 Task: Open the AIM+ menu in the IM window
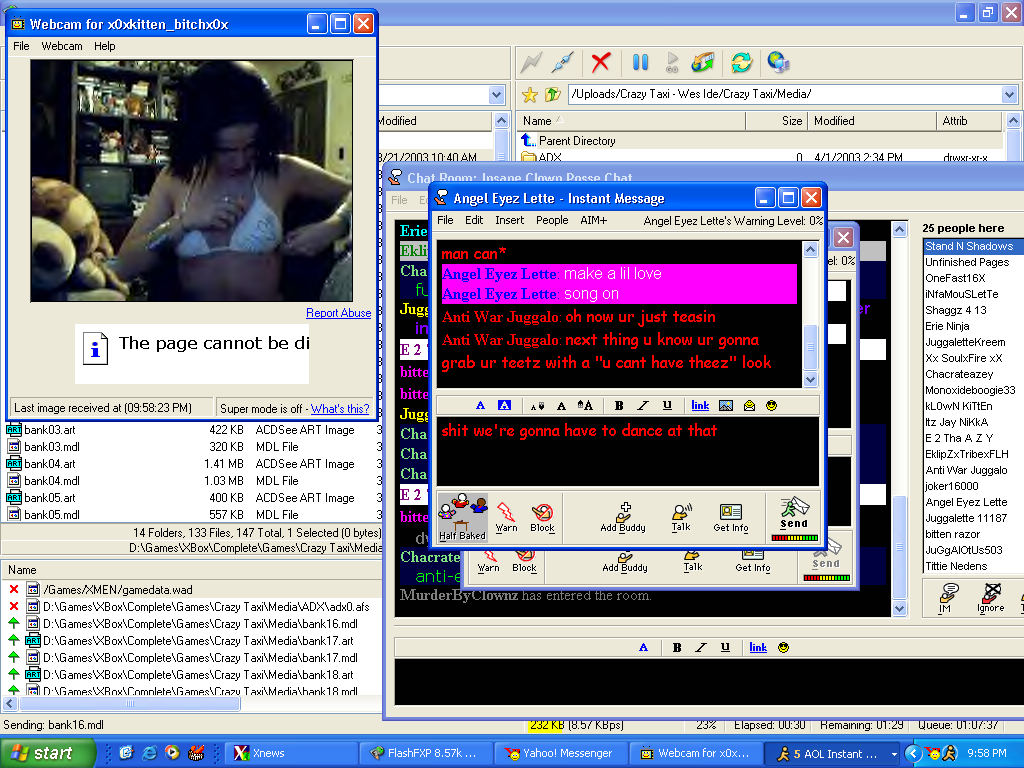tap(593, 220)
